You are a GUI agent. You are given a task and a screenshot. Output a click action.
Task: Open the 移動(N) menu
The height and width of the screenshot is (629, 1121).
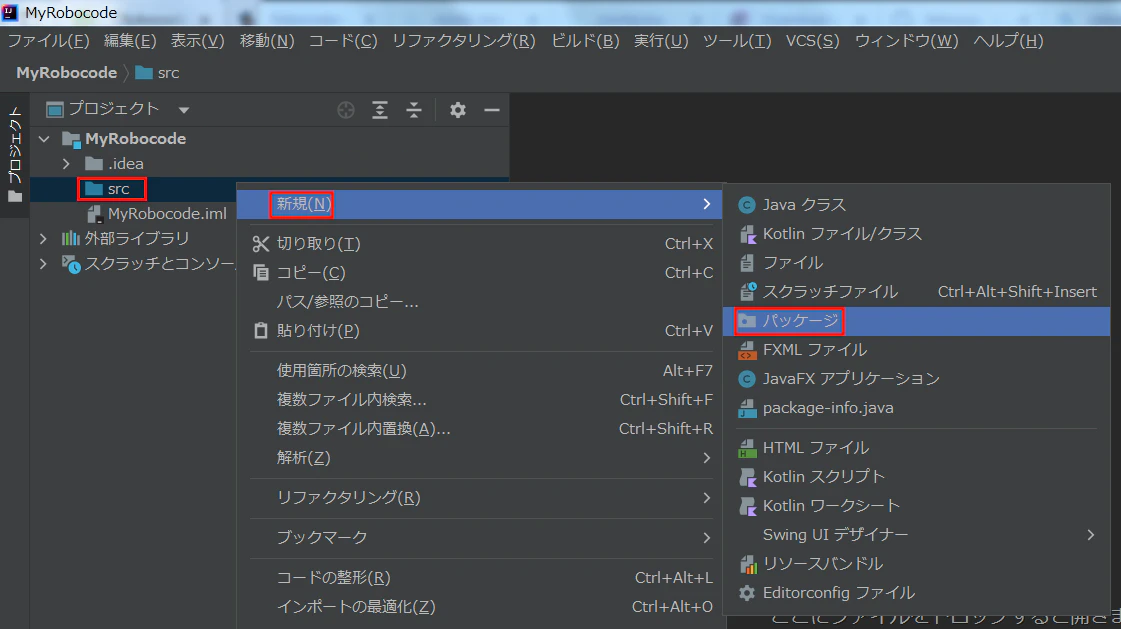point(267,41)
